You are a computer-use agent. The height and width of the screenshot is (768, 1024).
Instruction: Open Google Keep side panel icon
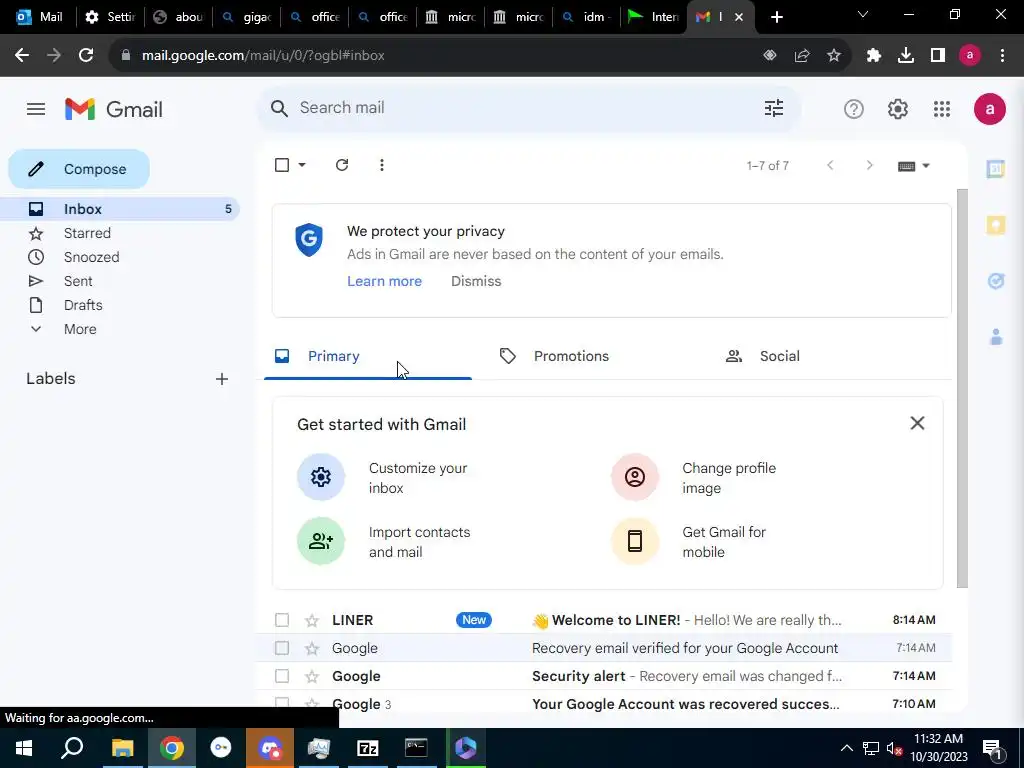pyautogui.click(x=995, y=225)
